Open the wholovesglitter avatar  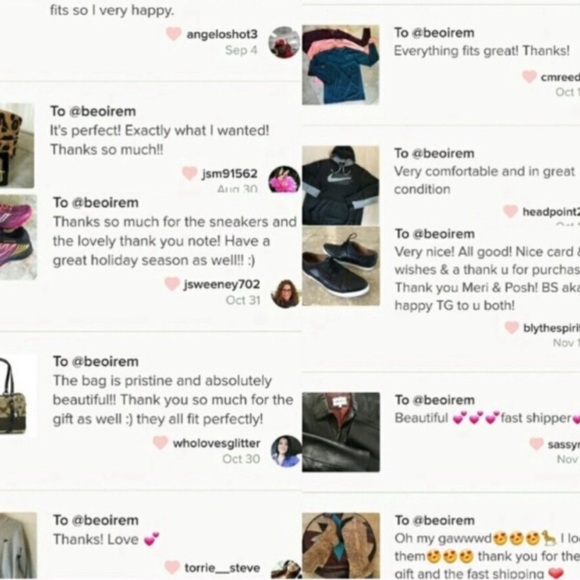click(x=286, y=451)
